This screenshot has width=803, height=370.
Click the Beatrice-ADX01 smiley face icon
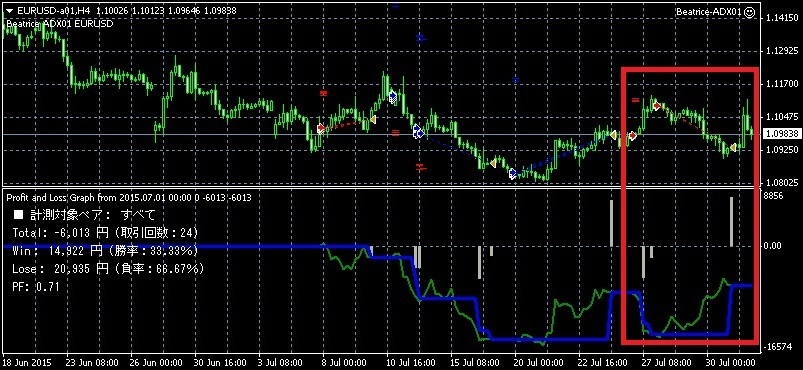(x=749, y=11)
